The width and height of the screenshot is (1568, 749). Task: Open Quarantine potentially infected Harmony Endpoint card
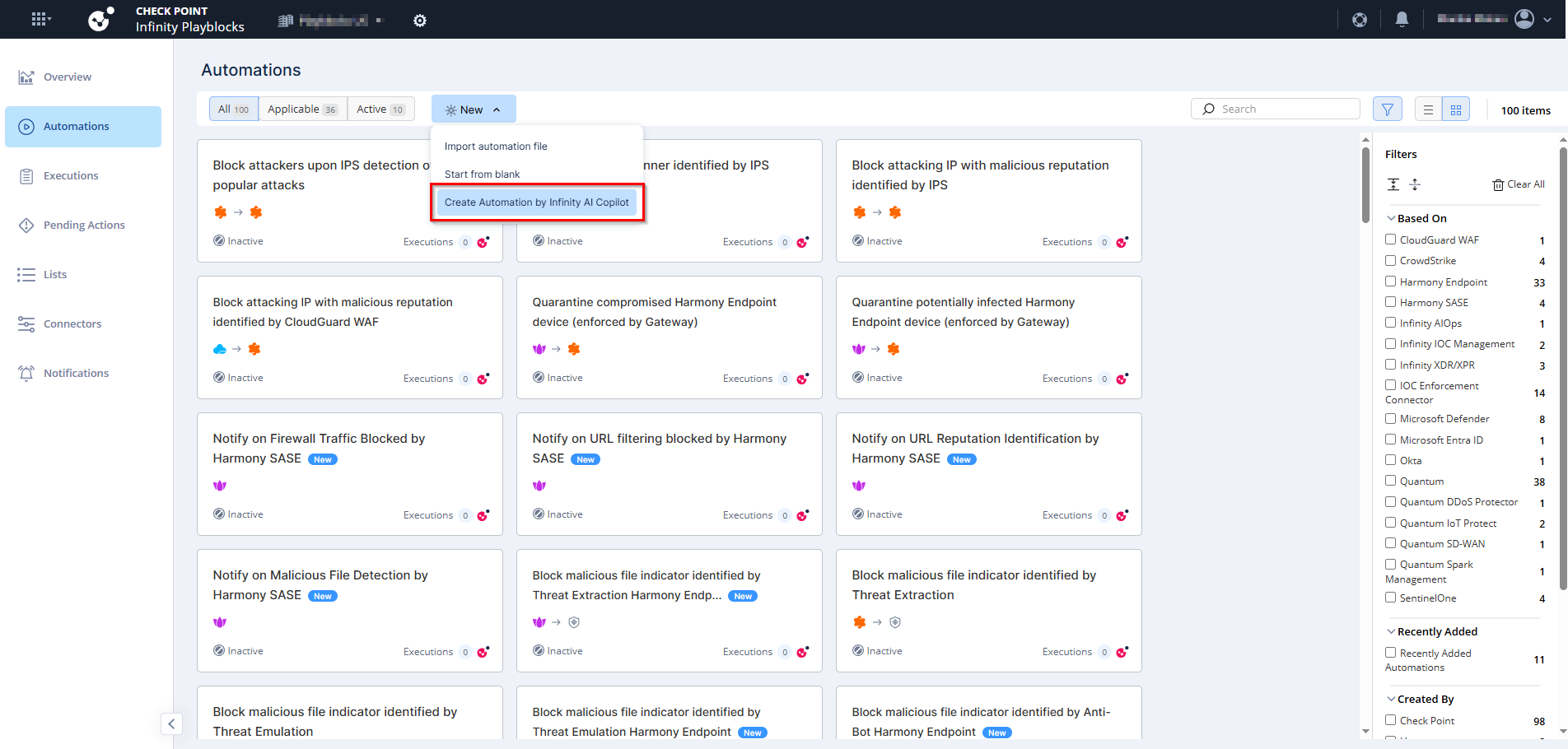989,338
